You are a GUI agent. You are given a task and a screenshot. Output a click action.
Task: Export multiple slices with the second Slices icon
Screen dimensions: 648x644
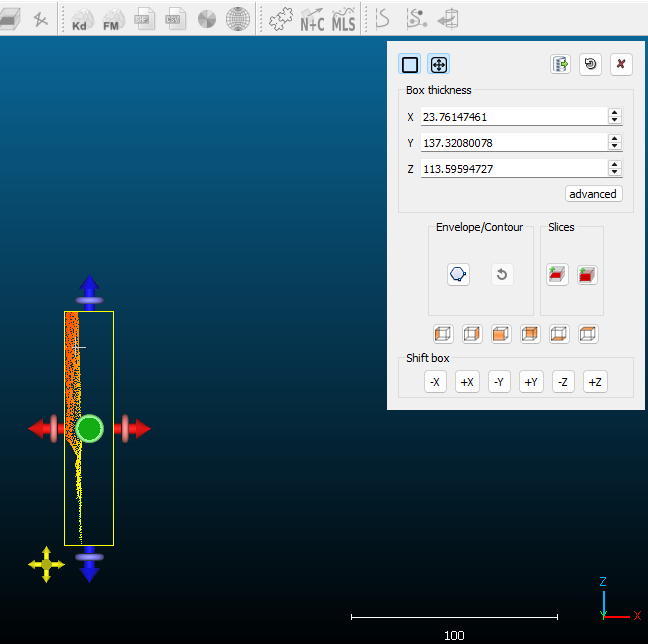tap(587, 274)
